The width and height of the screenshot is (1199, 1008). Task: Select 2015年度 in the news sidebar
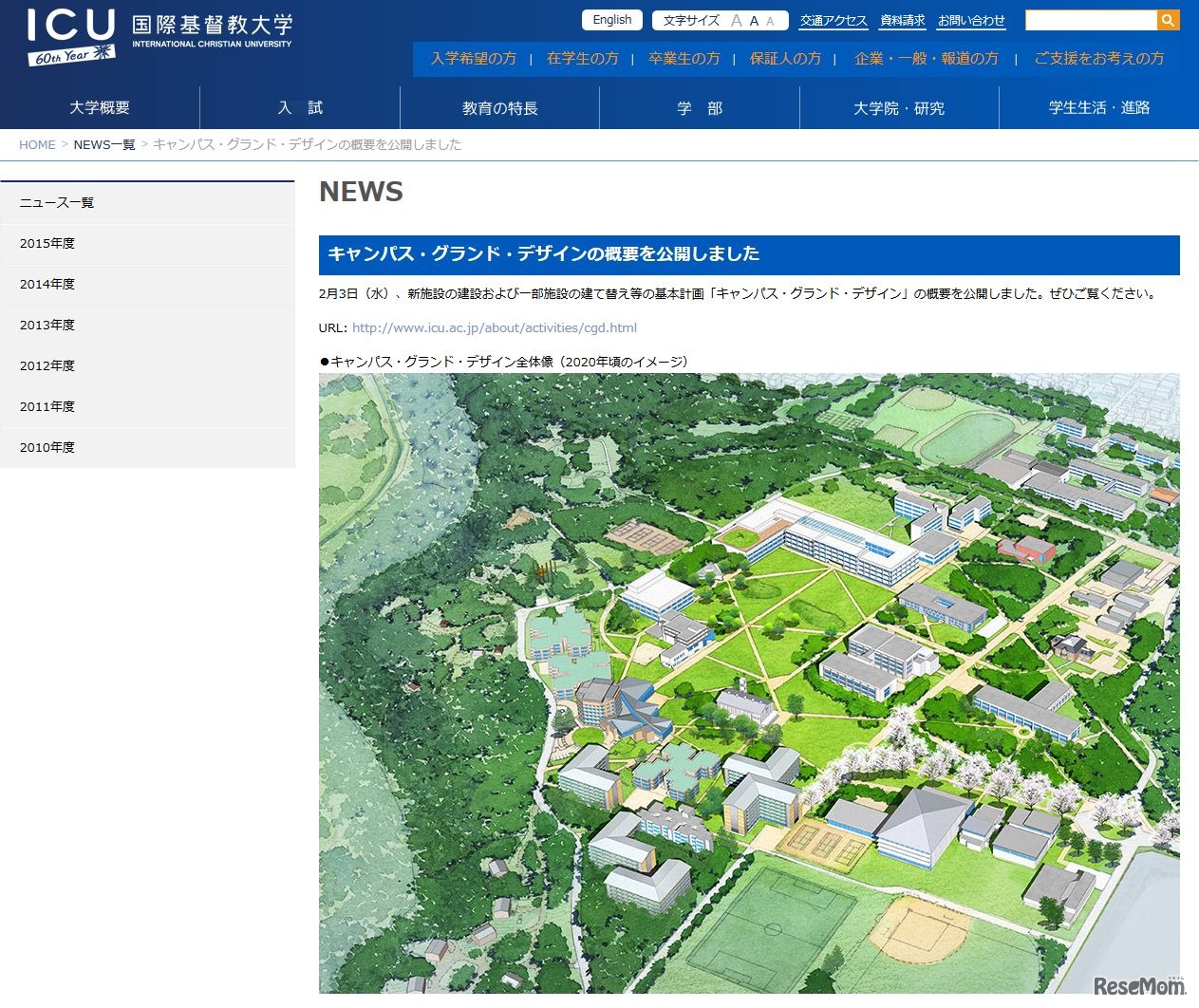click(x=47, y=244)
